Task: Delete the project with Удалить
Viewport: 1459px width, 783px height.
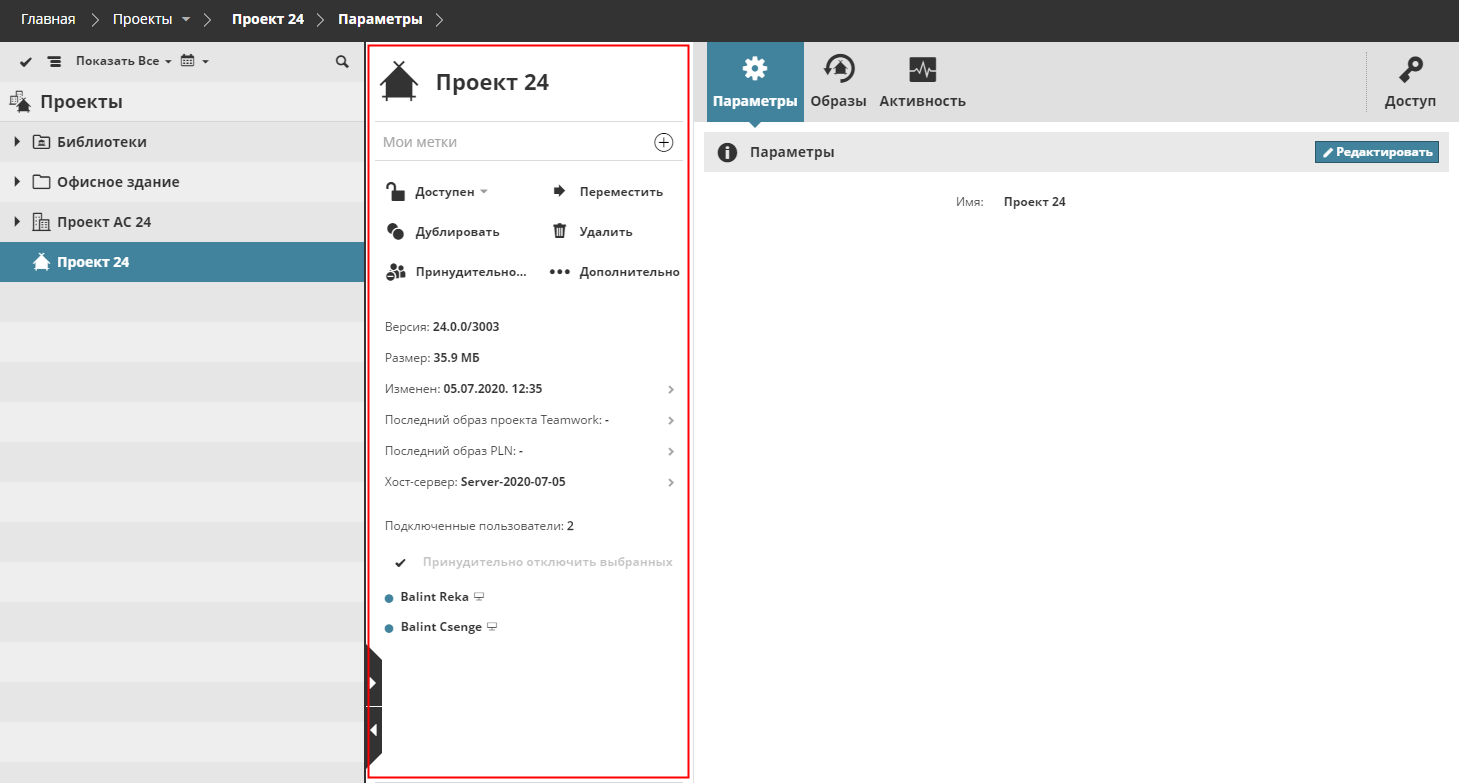Action: click(x=593, y=232)
